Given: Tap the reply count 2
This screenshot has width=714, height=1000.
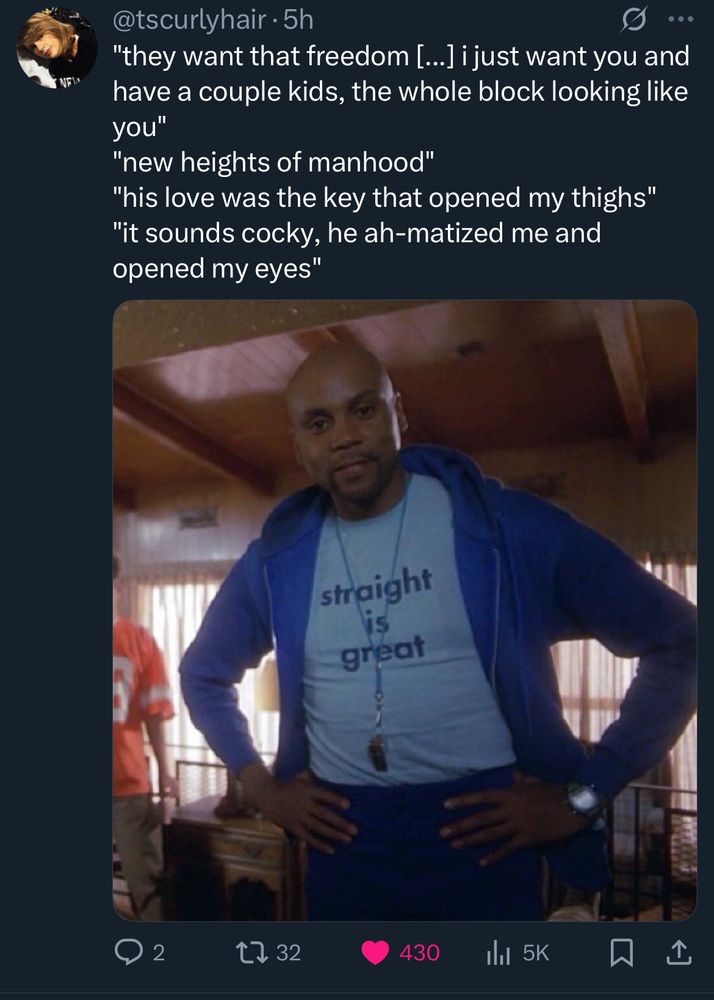Looking at the screenshot, I should (x=159, y=953).
